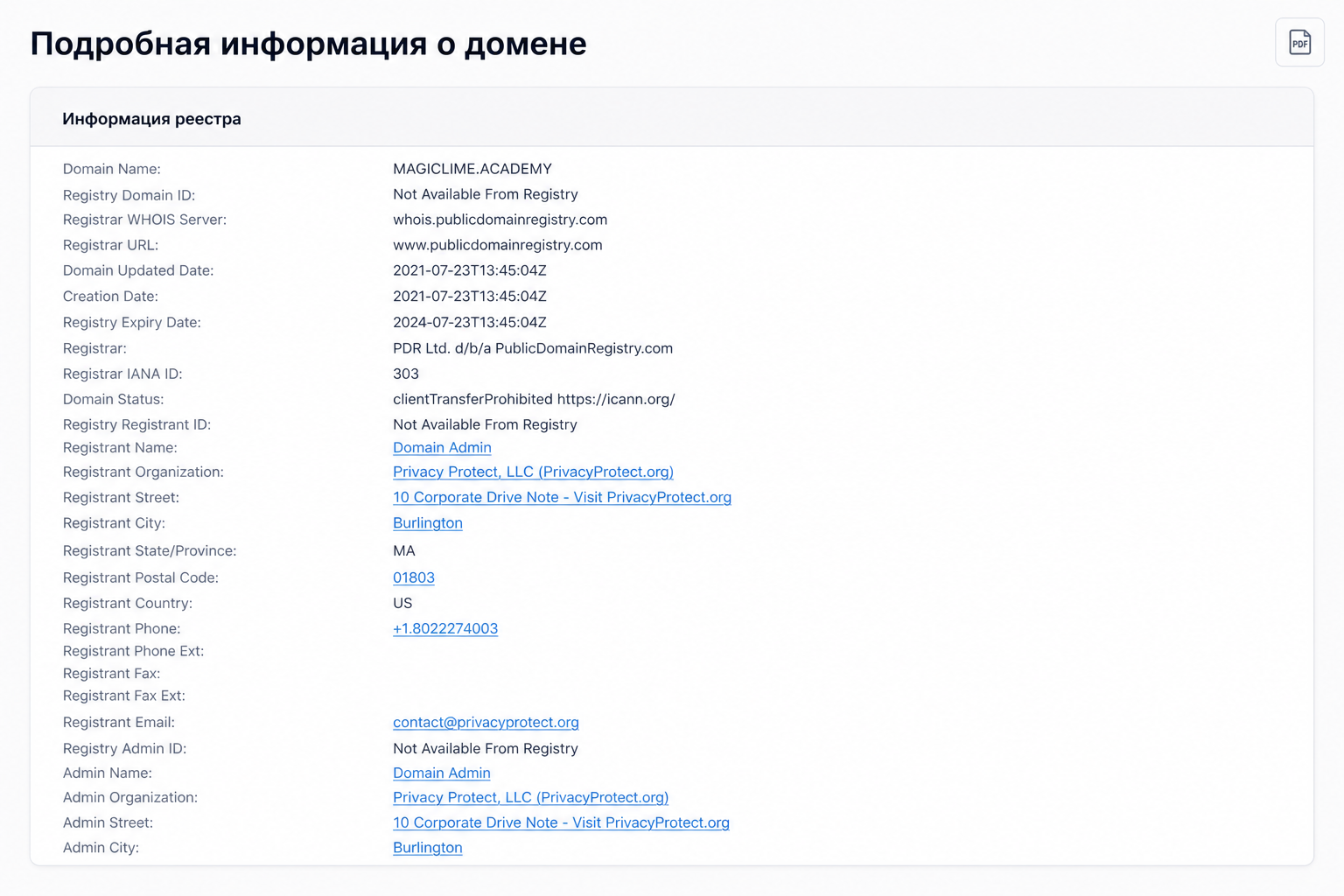Open the Registrant Street 10 Corporate Drive link

[x=562, y=497]
